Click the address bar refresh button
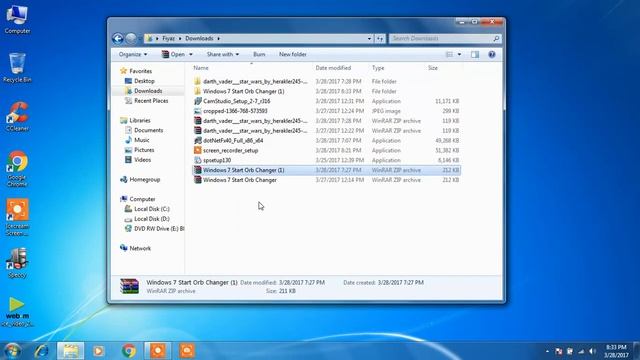This screenshot has width=640, height=360. 380,38
